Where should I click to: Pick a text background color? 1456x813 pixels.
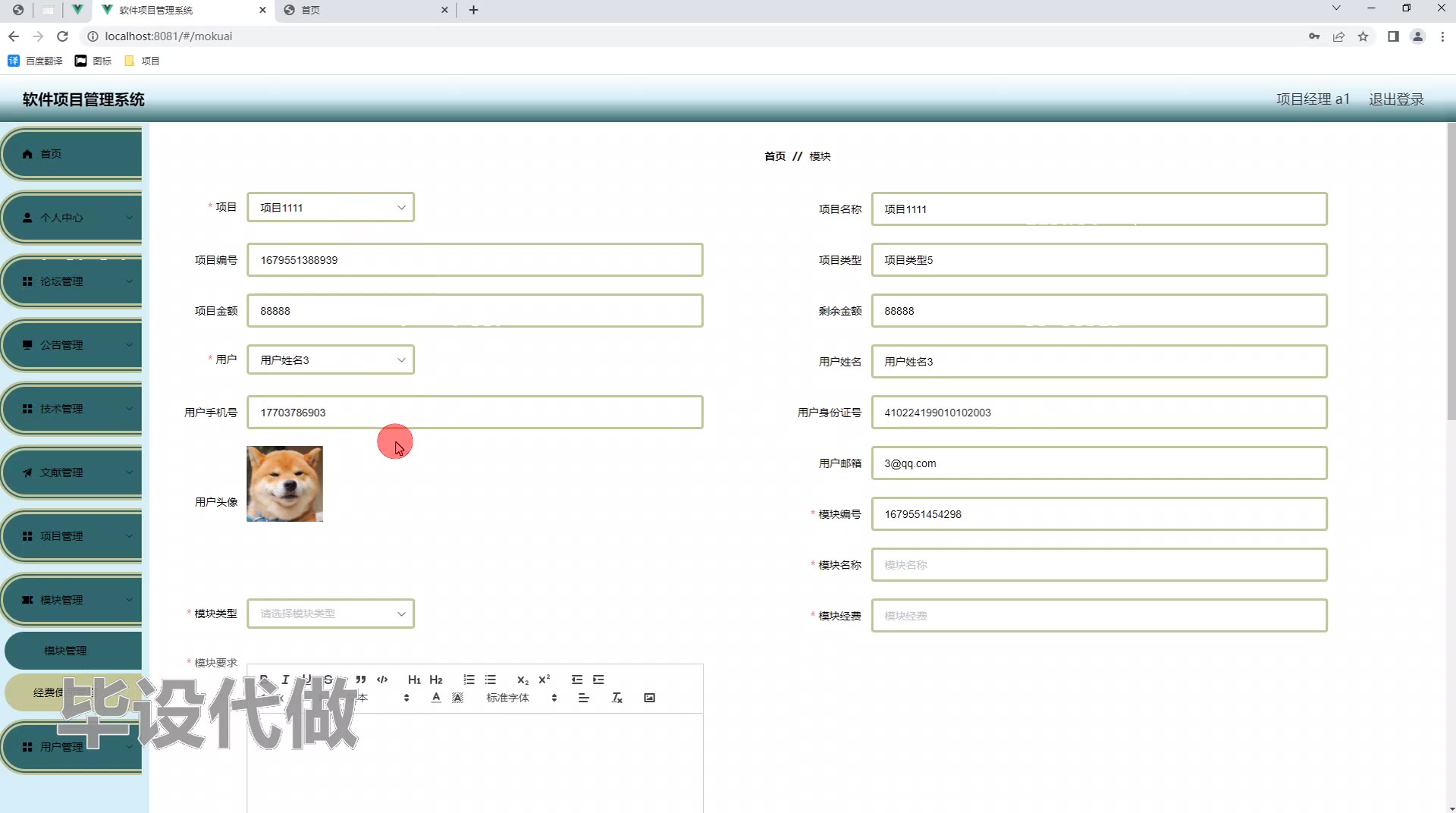point(457,698)
